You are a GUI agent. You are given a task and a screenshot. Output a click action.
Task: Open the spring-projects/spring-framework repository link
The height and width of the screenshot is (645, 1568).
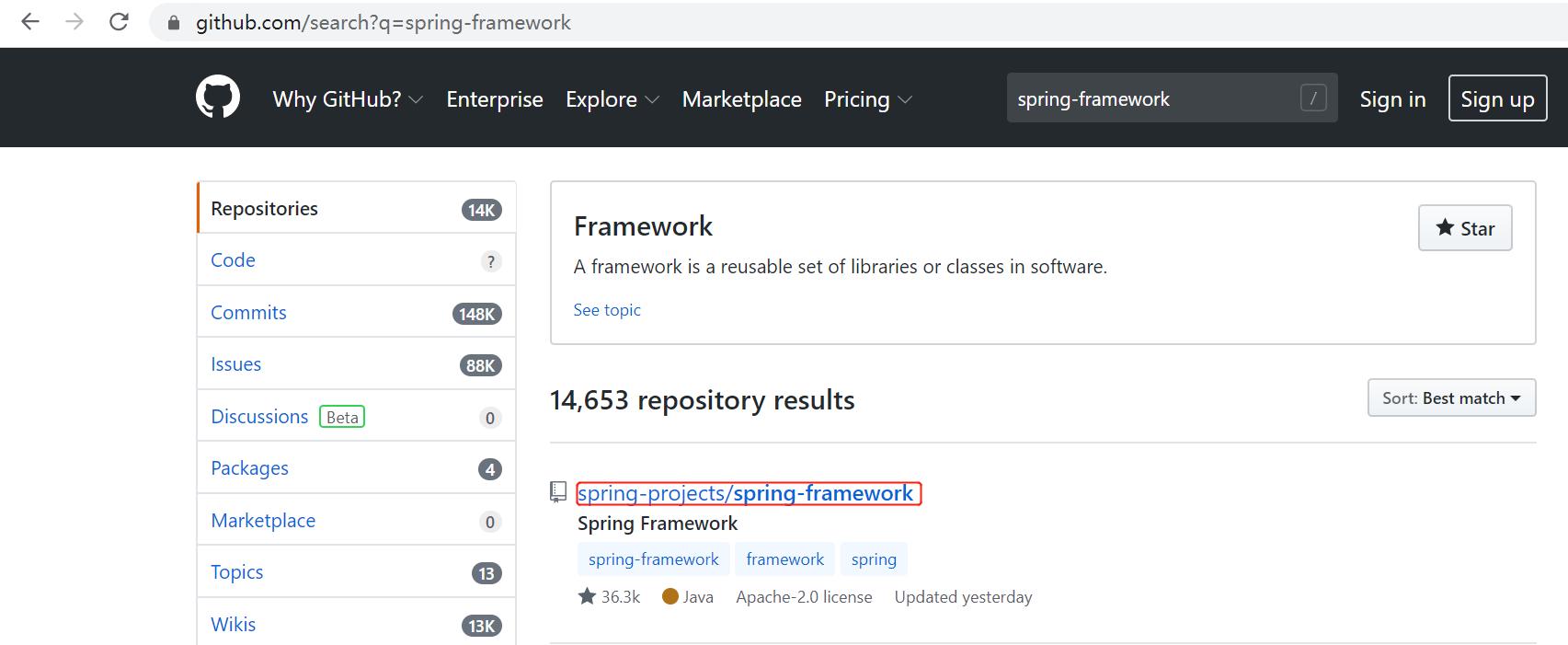[746, 494]
